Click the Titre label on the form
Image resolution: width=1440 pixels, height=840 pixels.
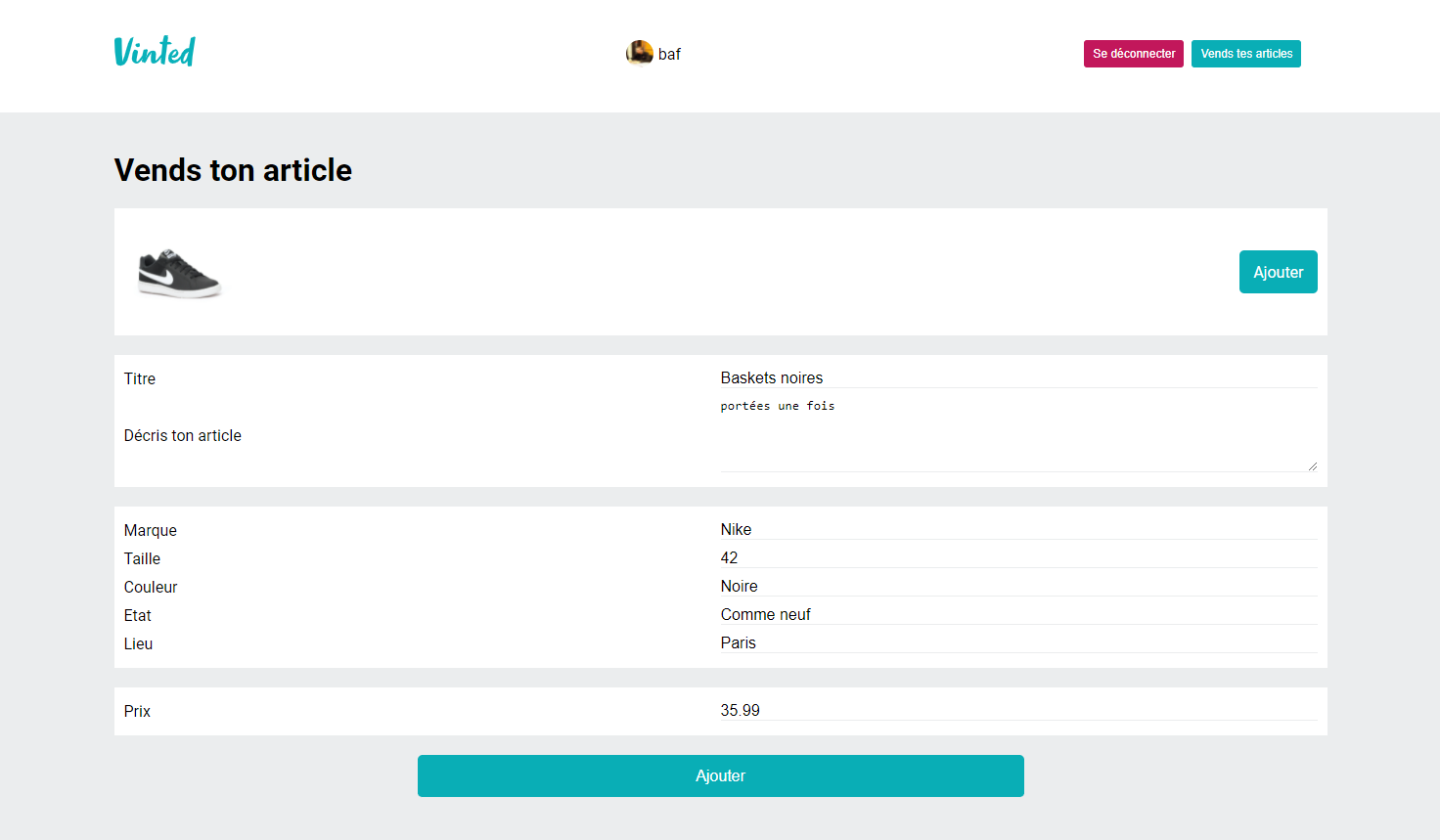coord(139,378)
